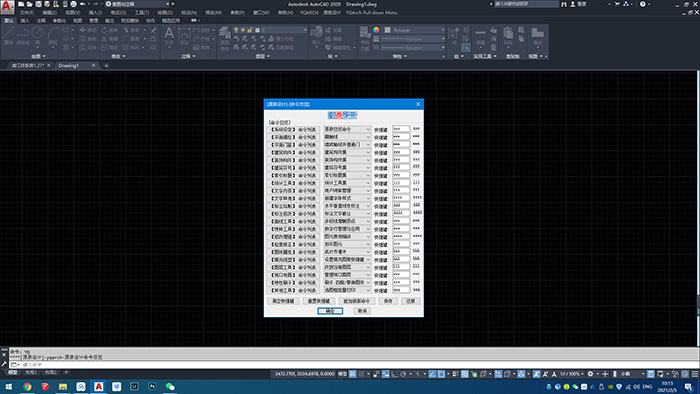Click the Open file folder icon
The image size is (700, 394).
coord(29,4)
